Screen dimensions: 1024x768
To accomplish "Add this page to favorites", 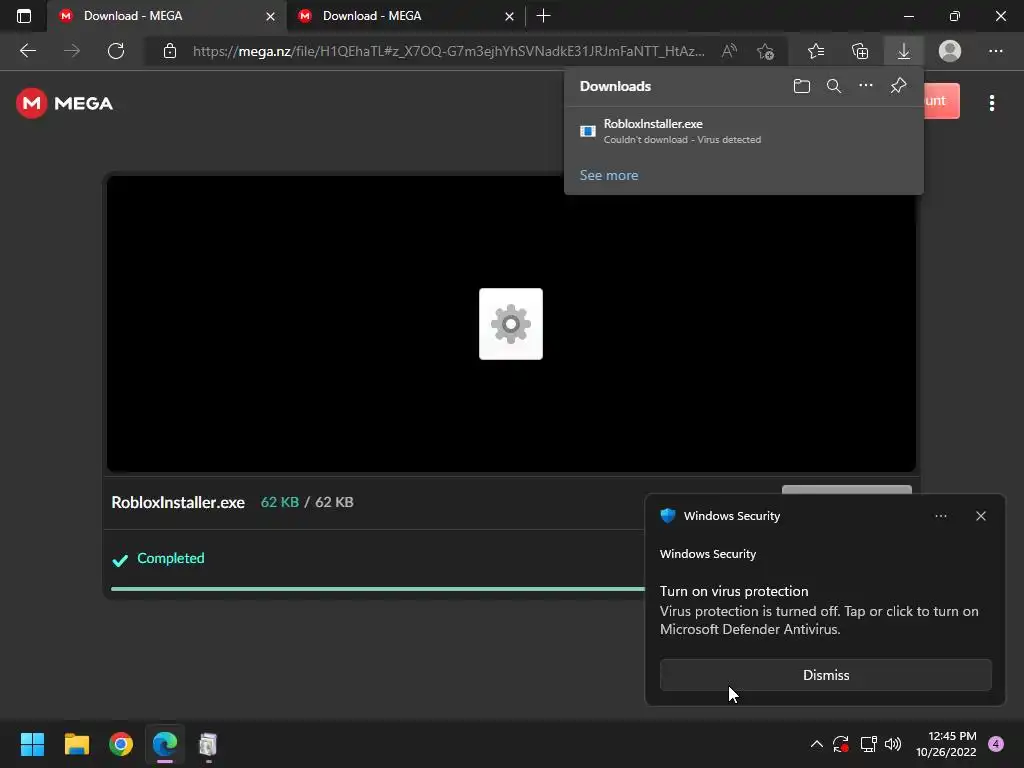I will tap(765, 51).
